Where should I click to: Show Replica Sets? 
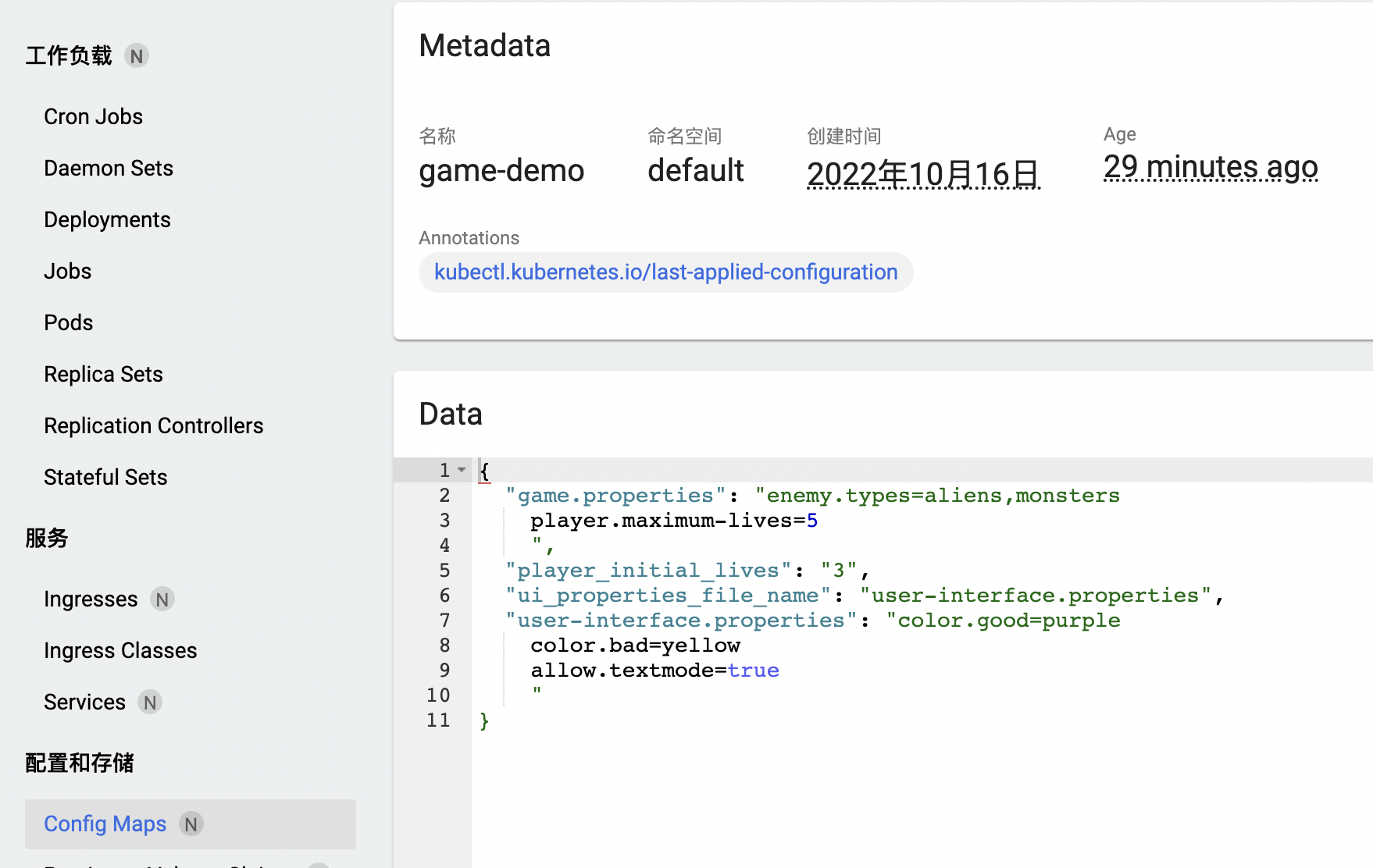click(x=102, y=373)
